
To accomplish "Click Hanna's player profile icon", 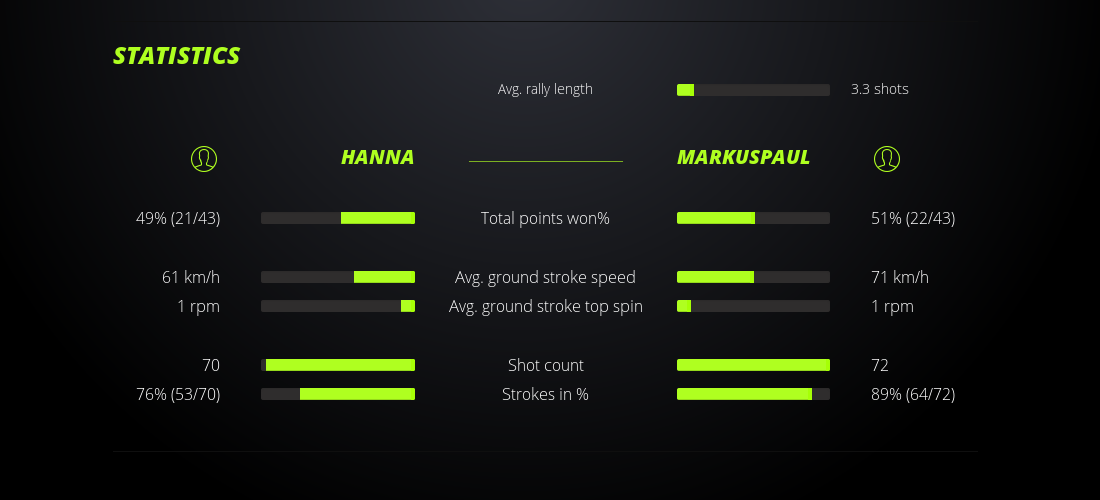I will tap(204, 158).
